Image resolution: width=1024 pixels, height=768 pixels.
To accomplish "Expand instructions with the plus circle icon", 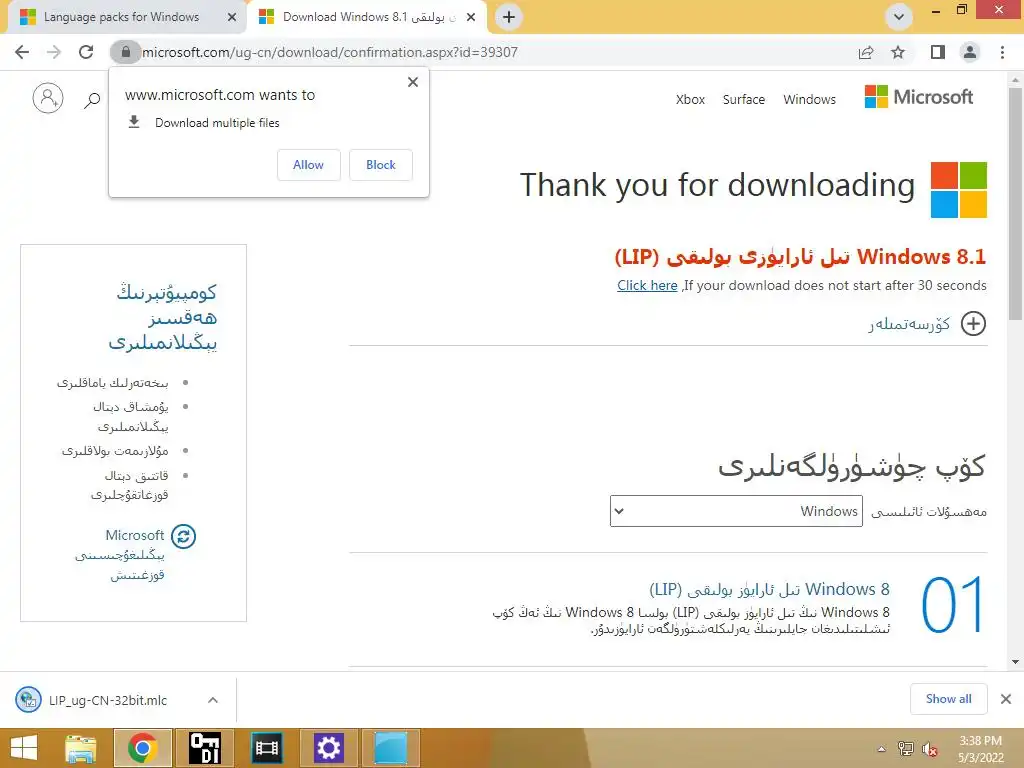I will point(973,323).
